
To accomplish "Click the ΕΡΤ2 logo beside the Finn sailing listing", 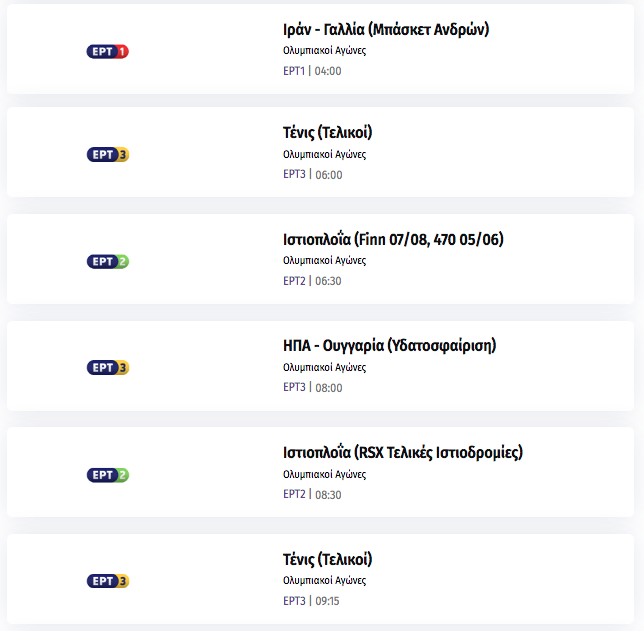I will click(x=108, y=261).
